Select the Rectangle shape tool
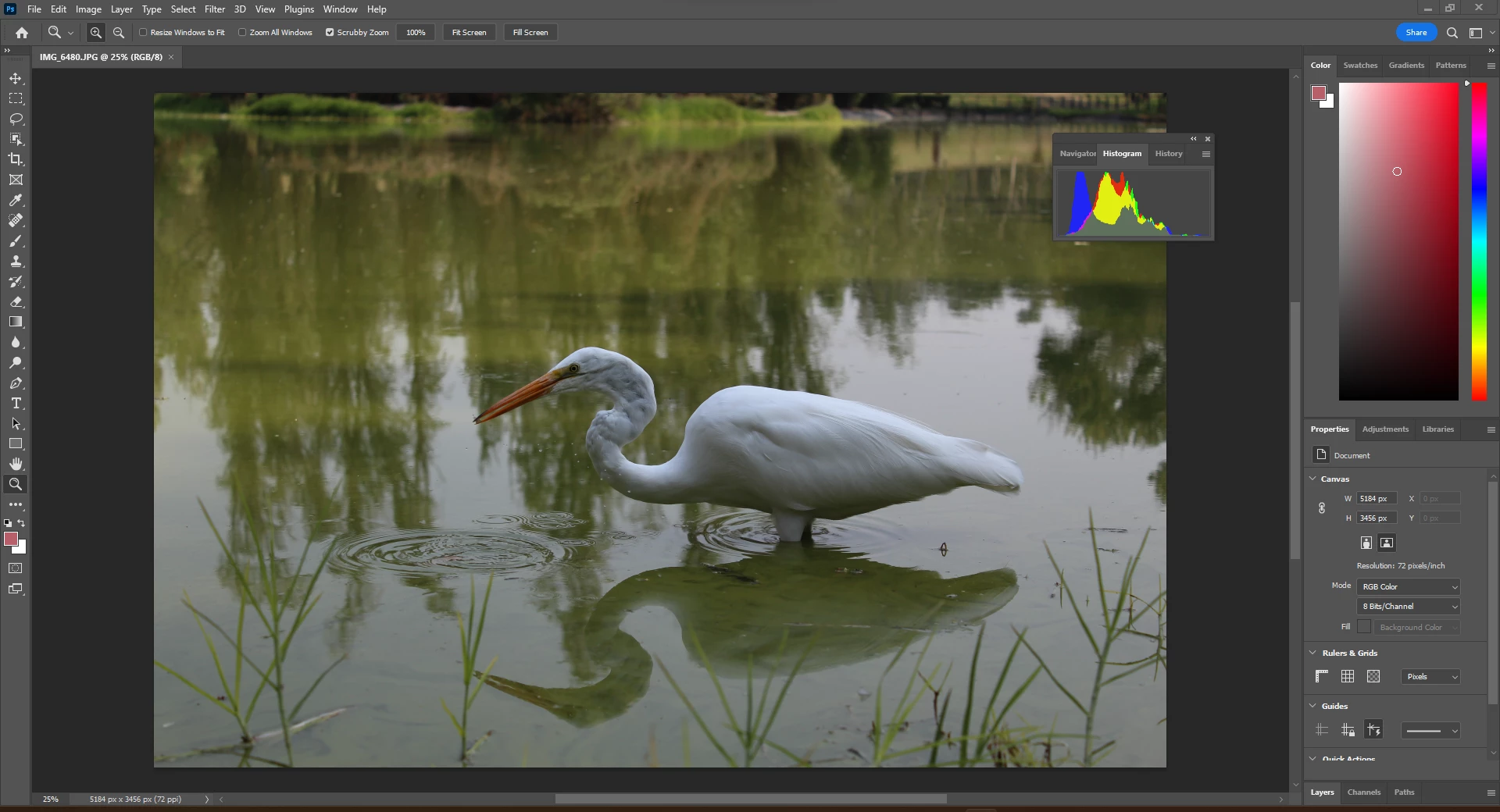Screen dimensions: 1500x812 [x=16, y=444]
